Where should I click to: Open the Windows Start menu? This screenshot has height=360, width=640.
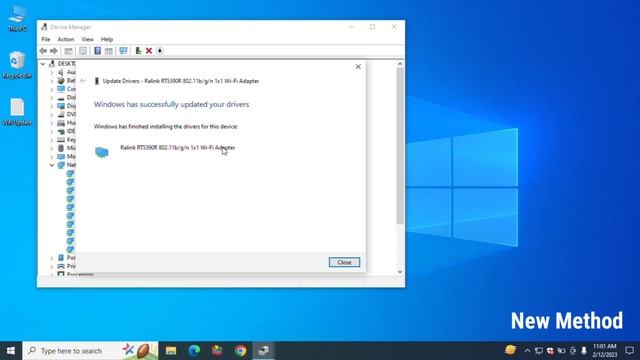tap(11, 351)
